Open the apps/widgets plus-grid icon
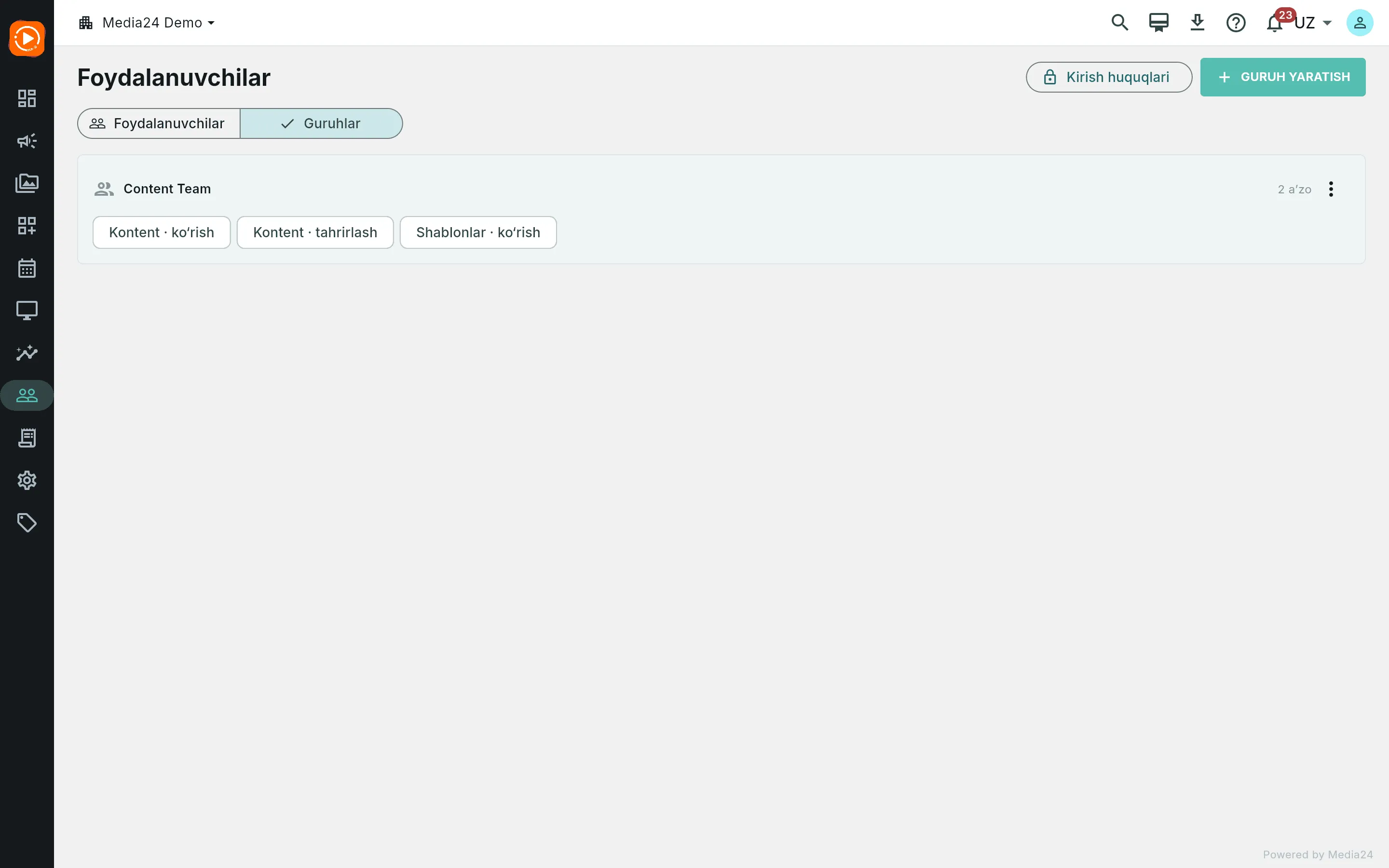 (x=27, y=226)
